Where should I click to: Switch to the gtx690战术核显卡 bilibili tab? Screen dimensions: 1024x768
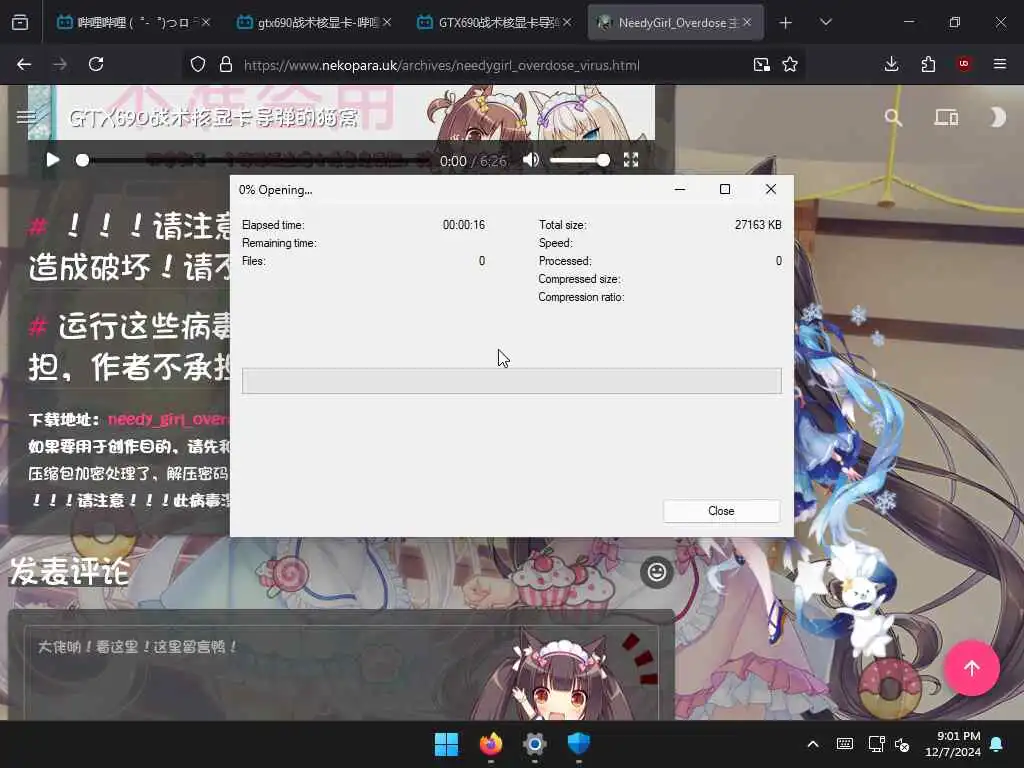[313, 23]
